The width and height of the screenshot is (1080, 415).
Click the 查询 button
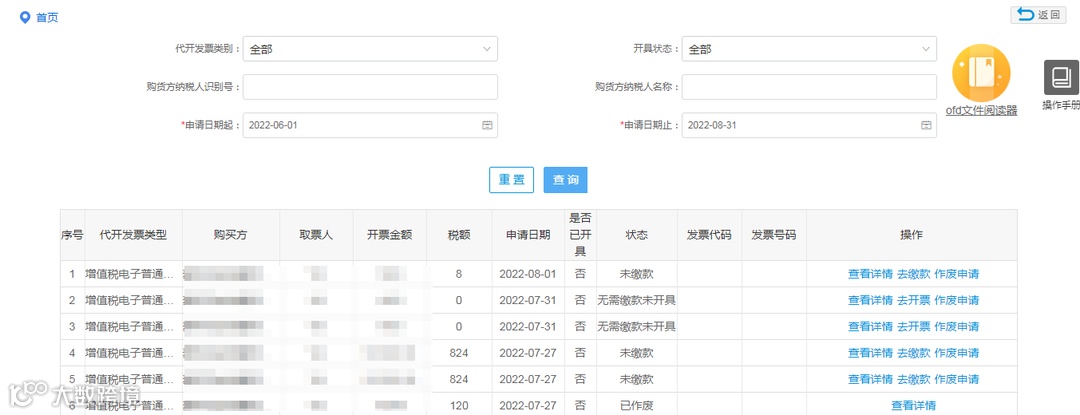565,180
